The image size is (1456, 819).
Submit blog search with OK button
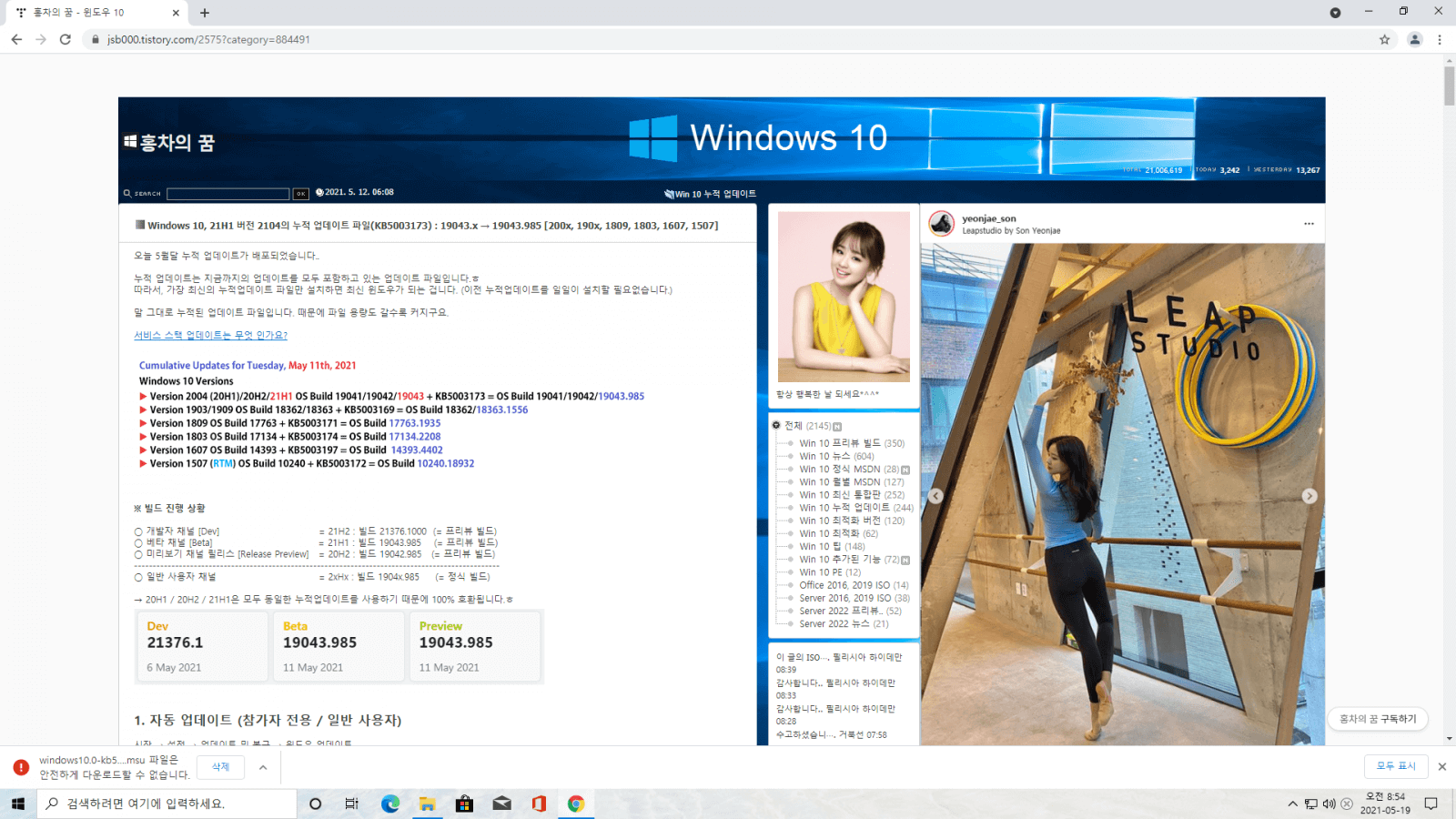pos(300,194)
